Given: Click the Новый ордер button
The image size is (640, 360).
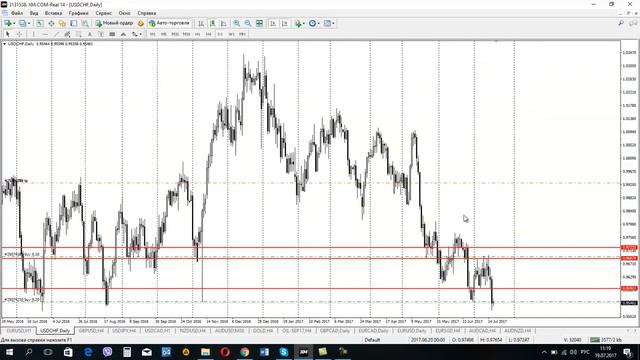Looking at the screenshot, I should point(114,23).
